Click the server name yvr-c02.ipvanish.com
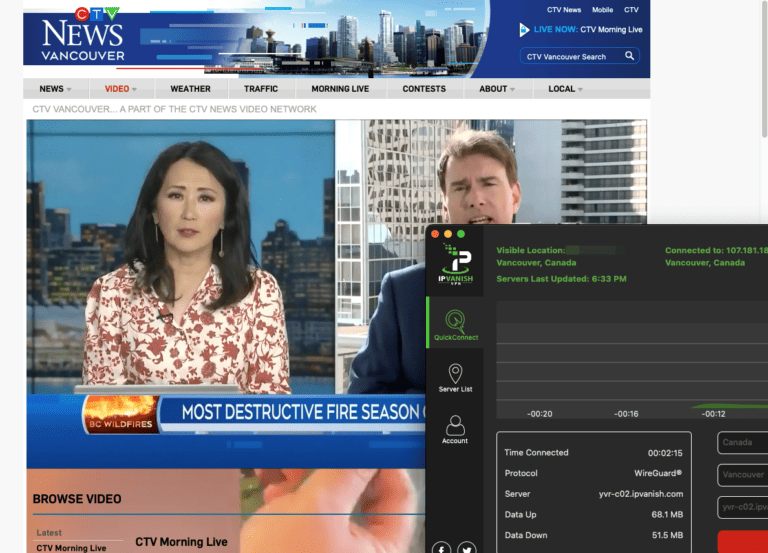 click(x=641, y=494)
